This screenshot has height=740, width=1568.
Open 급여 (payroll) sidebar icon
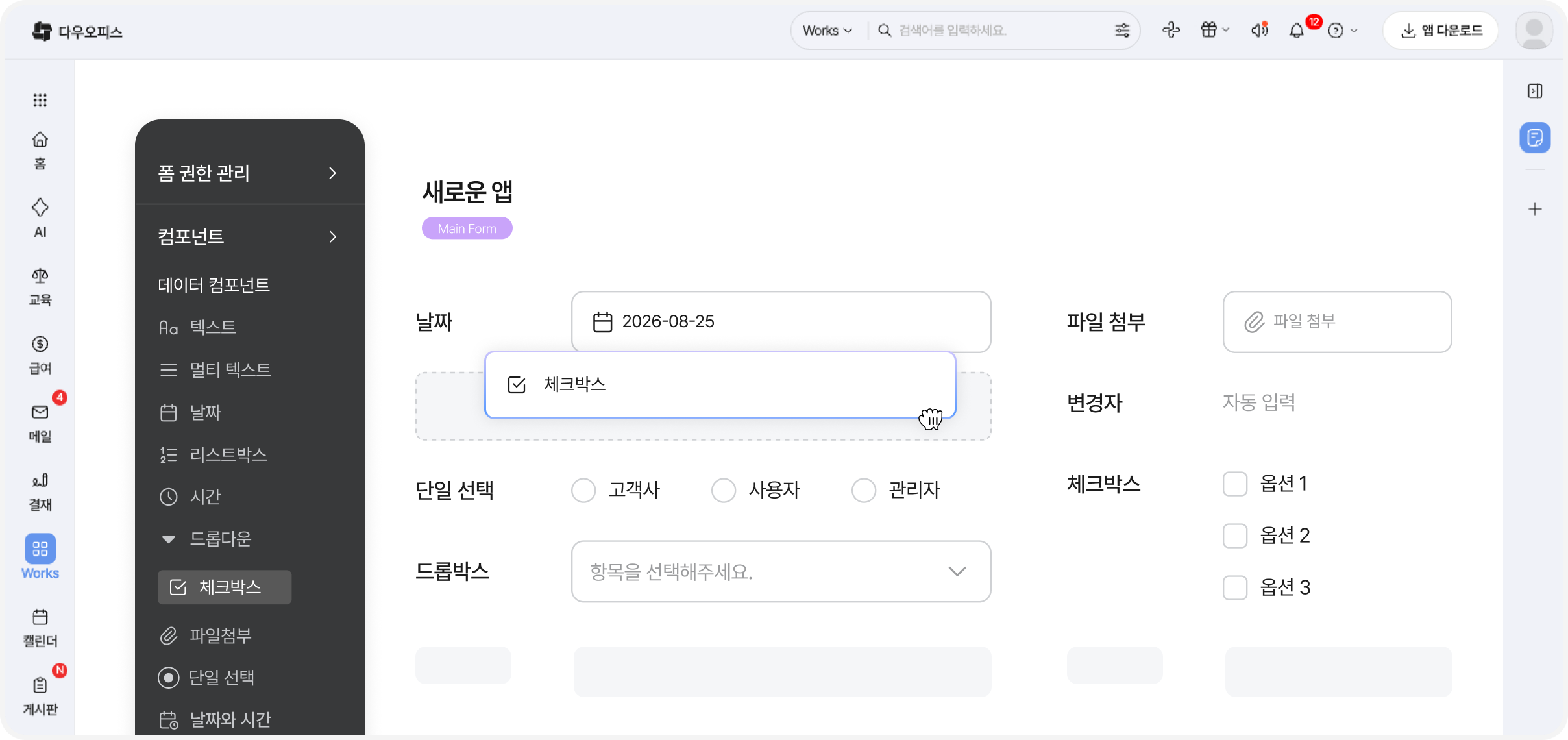[x=40, y=355]
